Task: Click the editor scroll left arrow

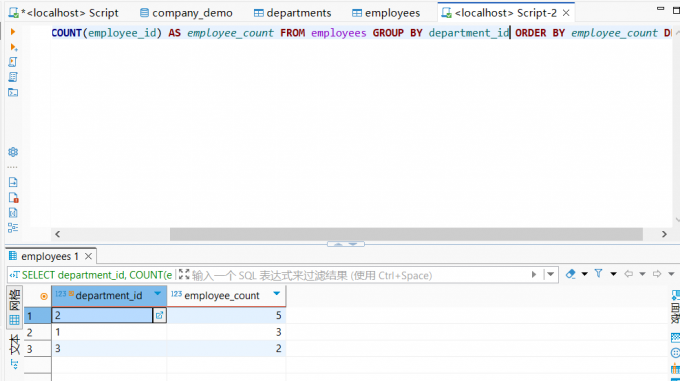Action: point(58,234)
